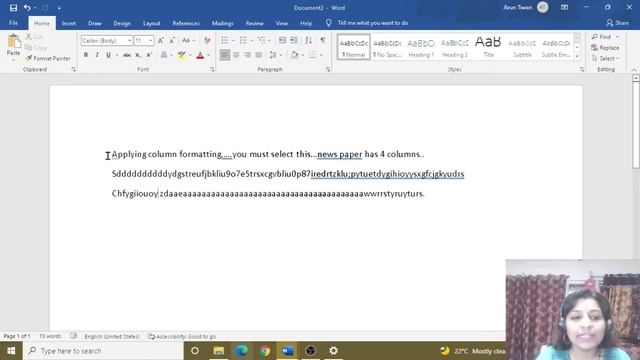Open numbering list dropdown
The width and height of the screenshot is (640, 360).
point(251,40)
